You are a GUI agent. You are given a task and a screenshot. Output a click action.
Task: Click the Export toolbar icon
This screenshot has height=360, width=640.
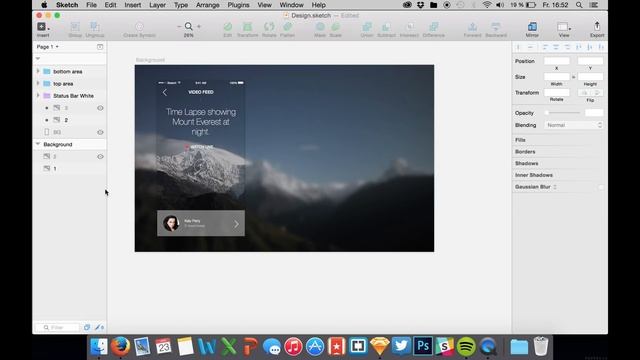tap(597, 27)
